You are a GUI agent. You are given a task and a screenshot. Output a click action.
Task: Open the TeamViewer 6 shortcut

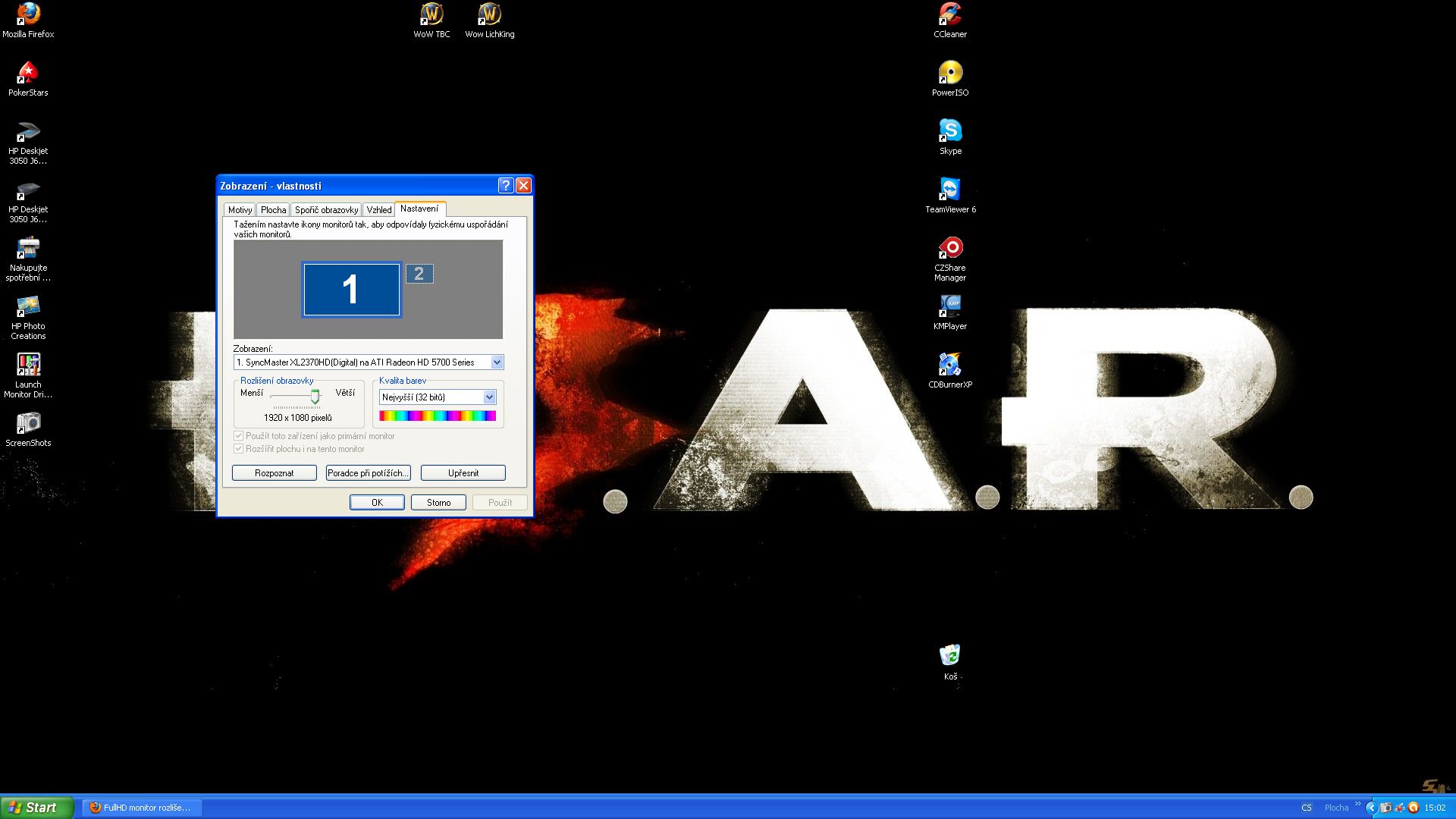click(x=950, y=190)
